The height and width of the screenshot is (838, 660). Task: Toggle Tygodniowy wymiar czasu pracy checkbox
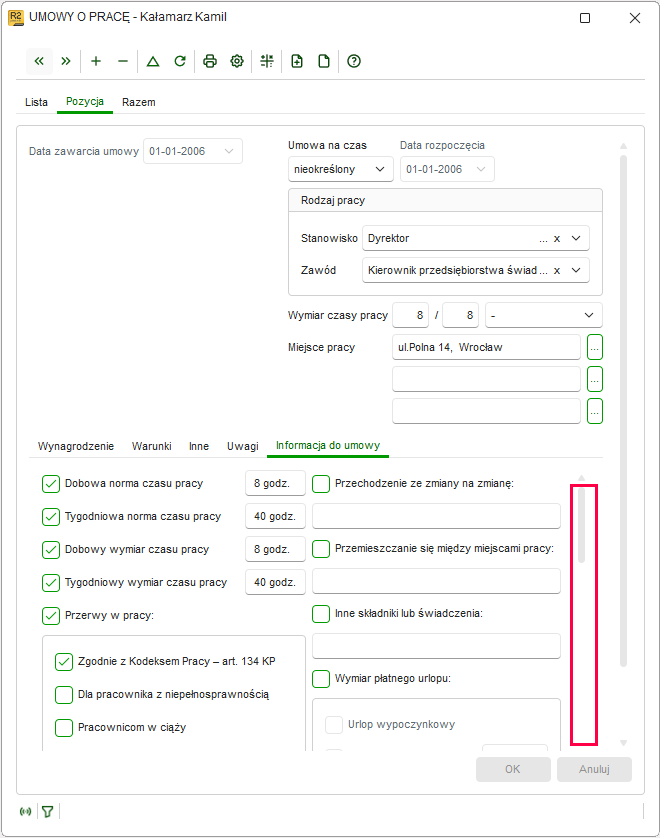tap(51, 583)
